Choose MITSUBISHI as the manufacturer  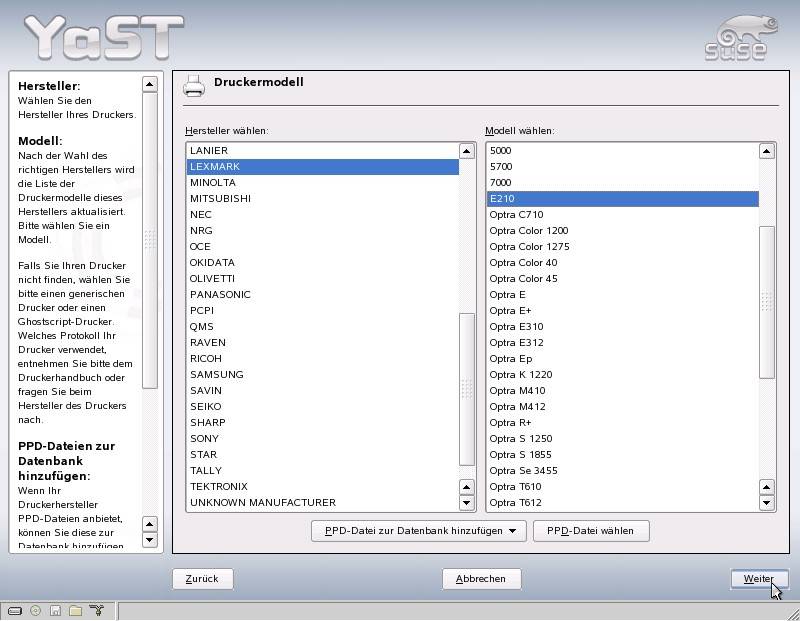[322, 198]
